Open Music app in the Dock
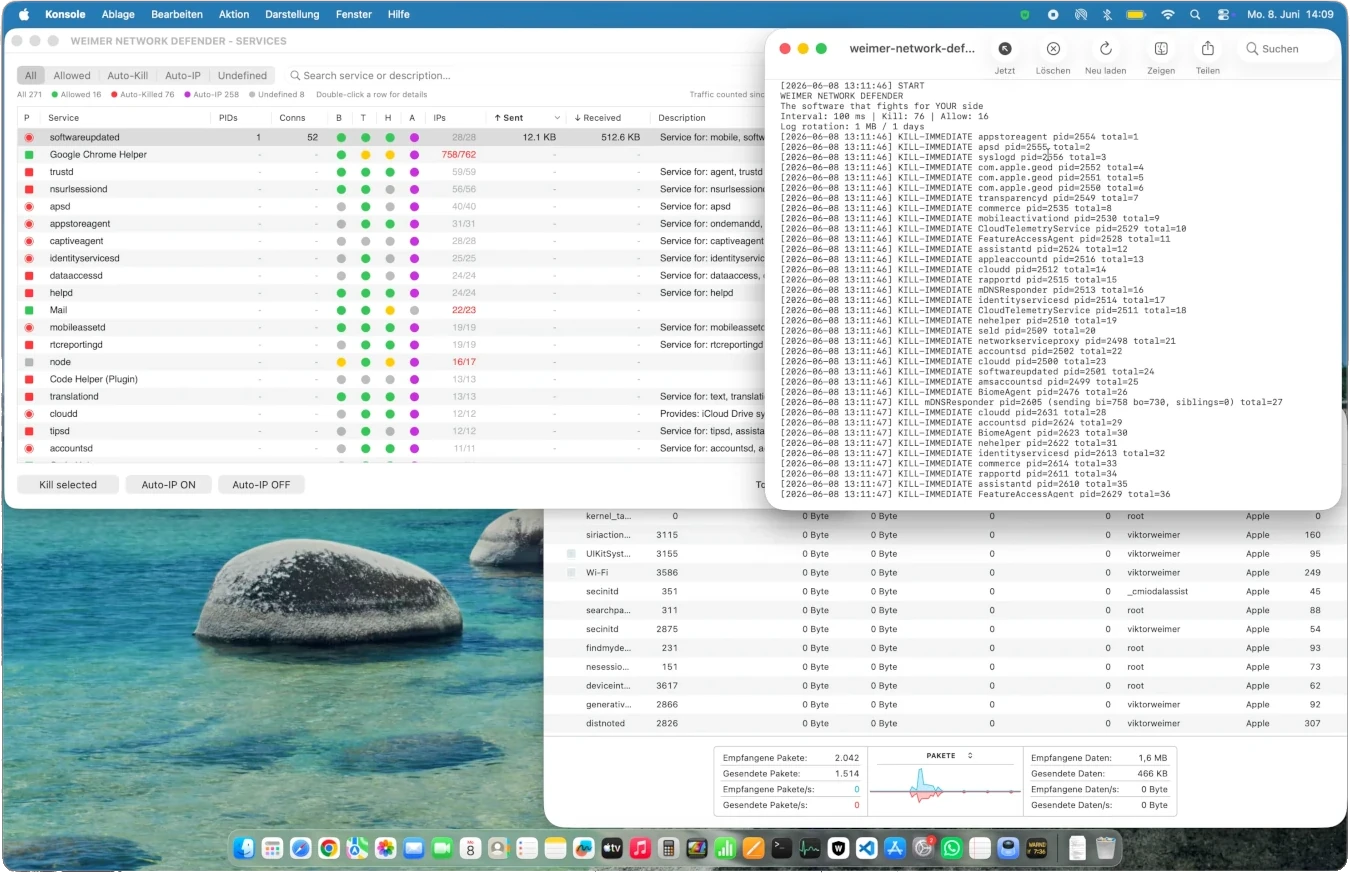The width and height of the screenshot is (1350, 873). click(640, 848)
